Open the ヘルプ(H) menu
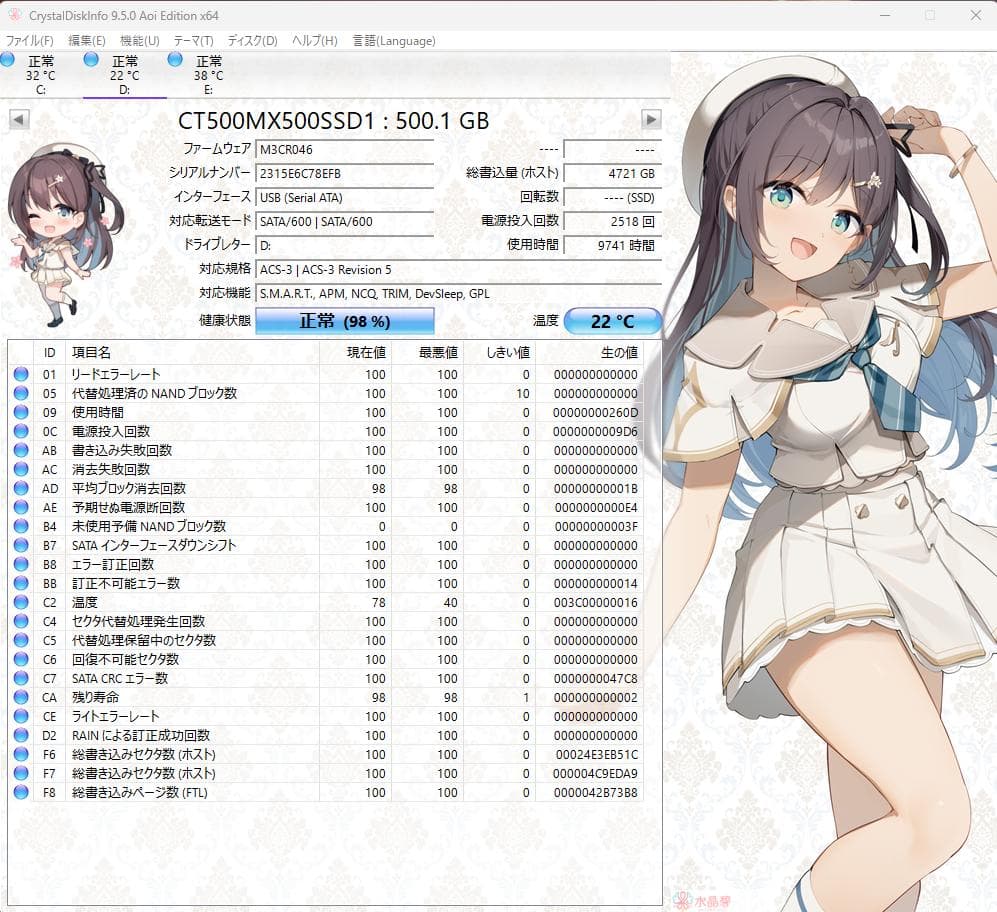Viewport: 997px width, 912px height. click(314, 41)
